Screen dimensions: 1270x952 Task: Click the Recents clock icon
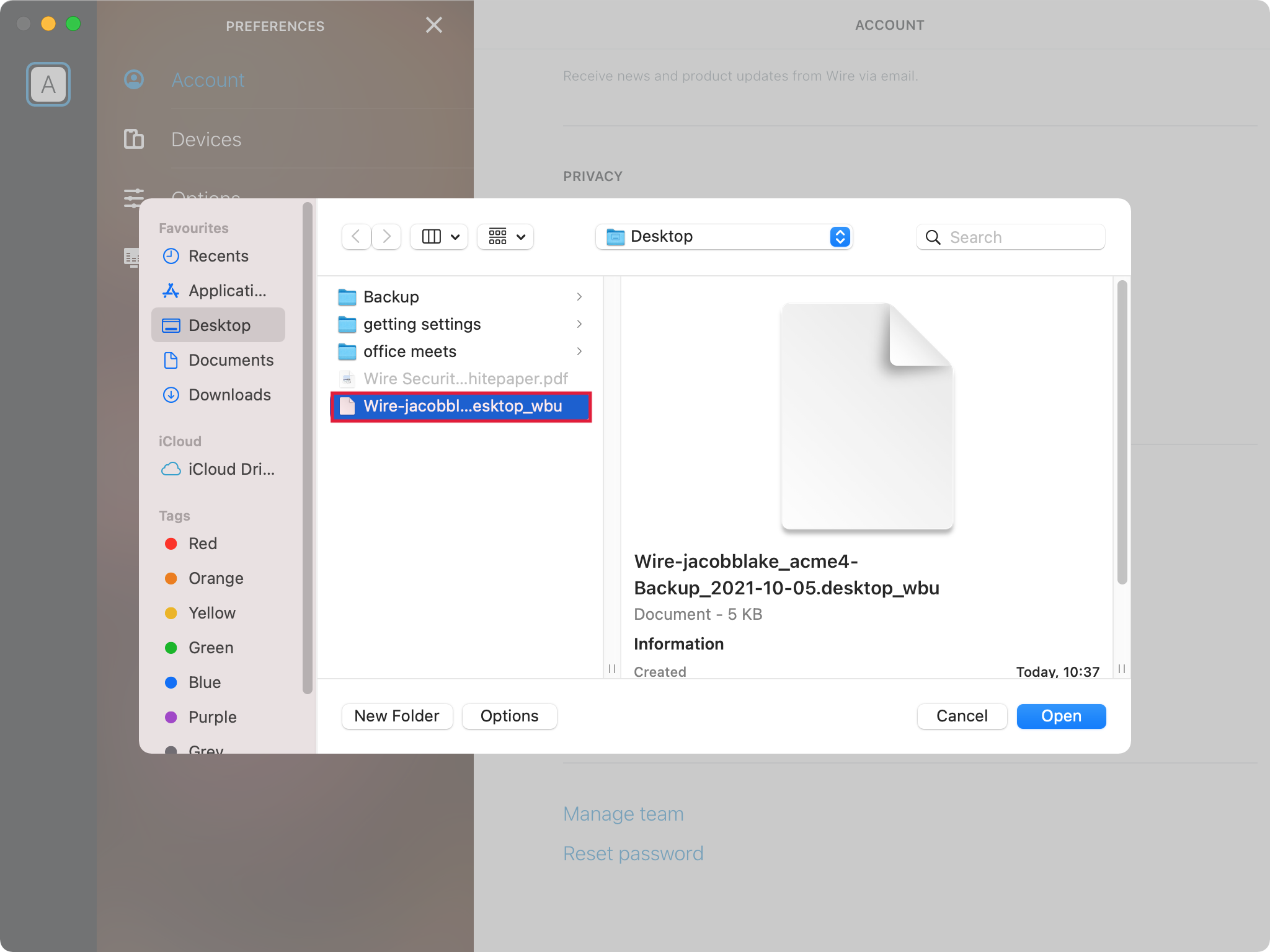[x=171, y=256]
